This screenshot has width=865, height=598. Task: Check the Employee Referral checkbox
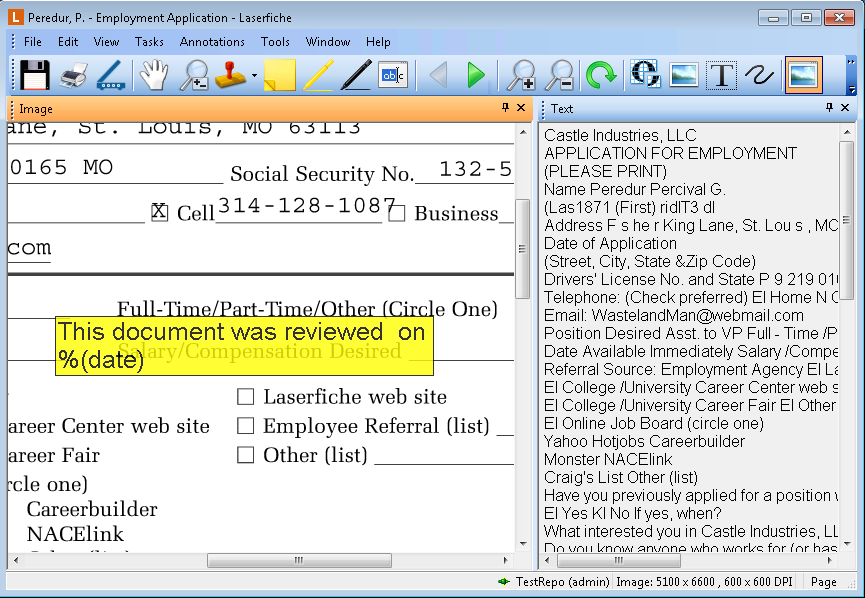245,426
